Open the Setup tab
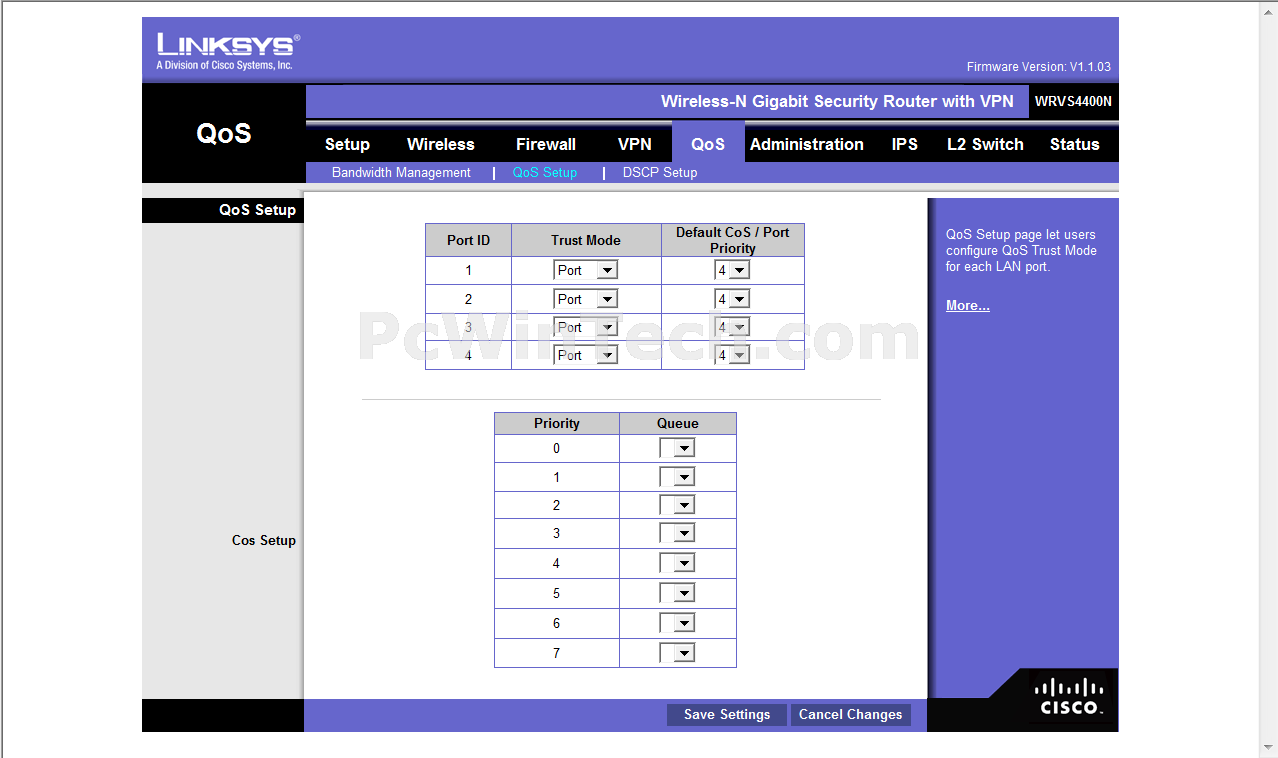1278x758 pixels. [x=347, y=144]
